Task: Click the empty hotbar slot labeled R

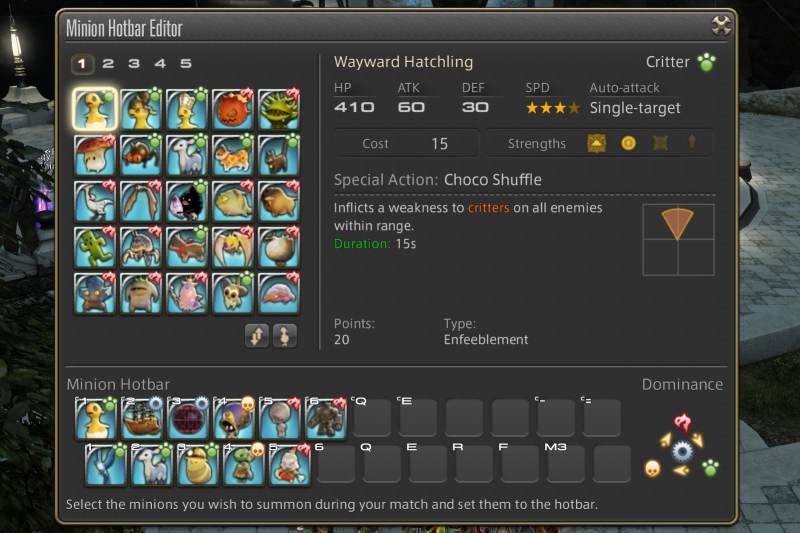Action: click(x=473, y=463)
